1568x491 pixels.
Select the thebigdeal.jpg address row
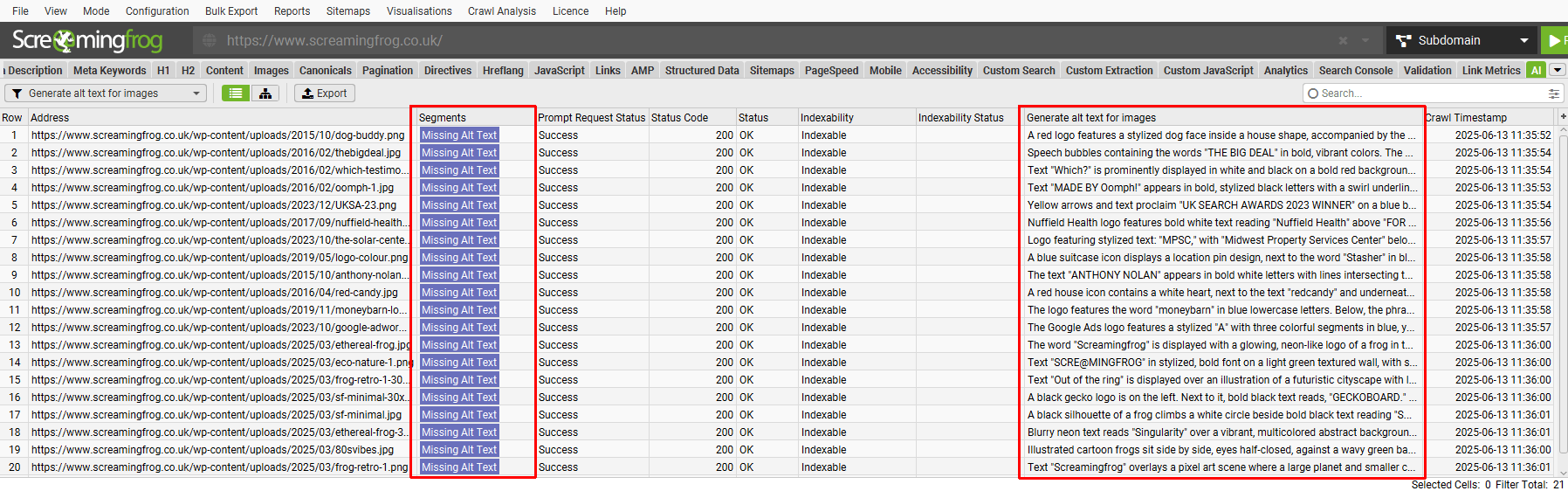217,153
